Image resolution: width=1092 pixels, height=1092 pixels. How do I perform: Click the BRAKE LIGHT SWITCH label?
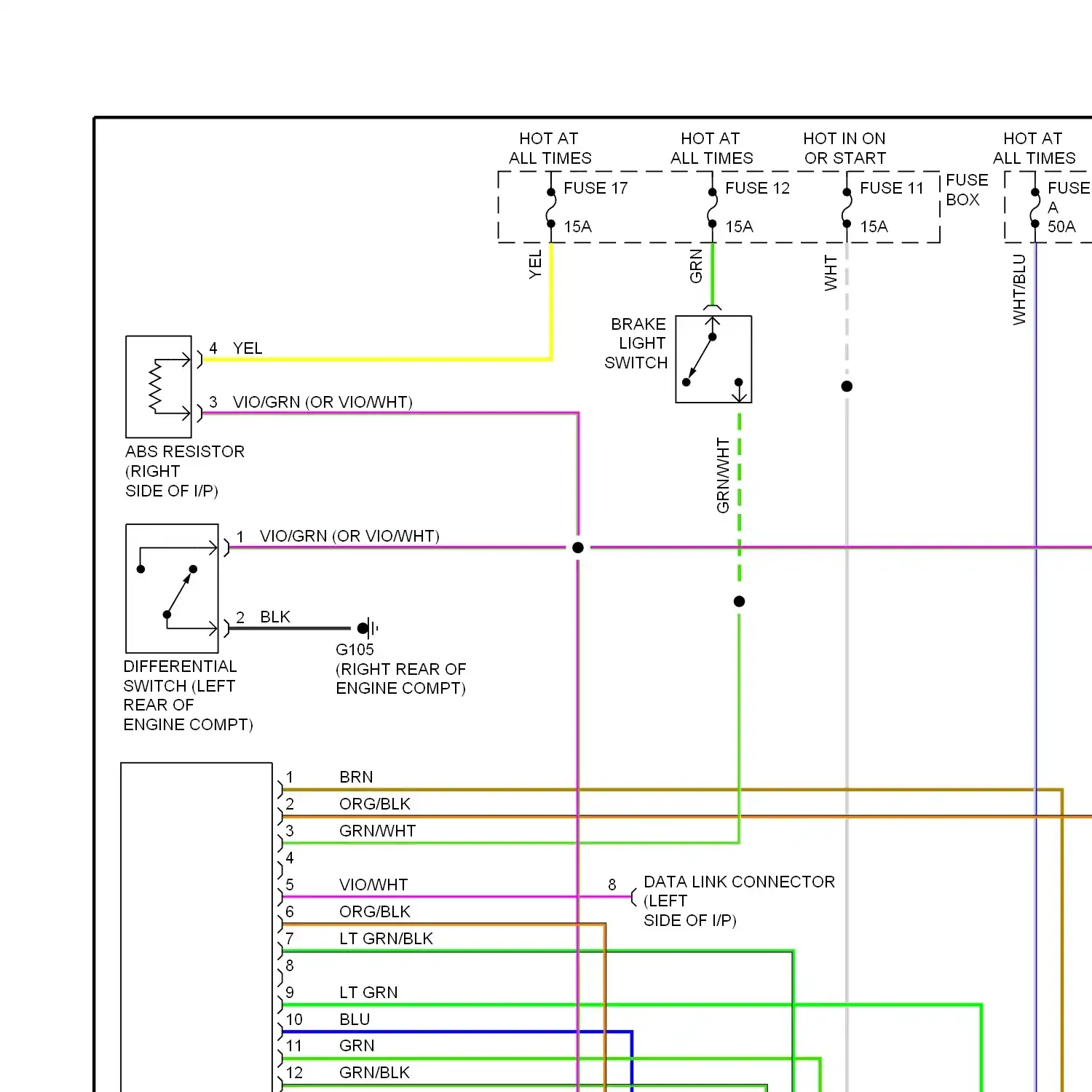click(636, 343)
